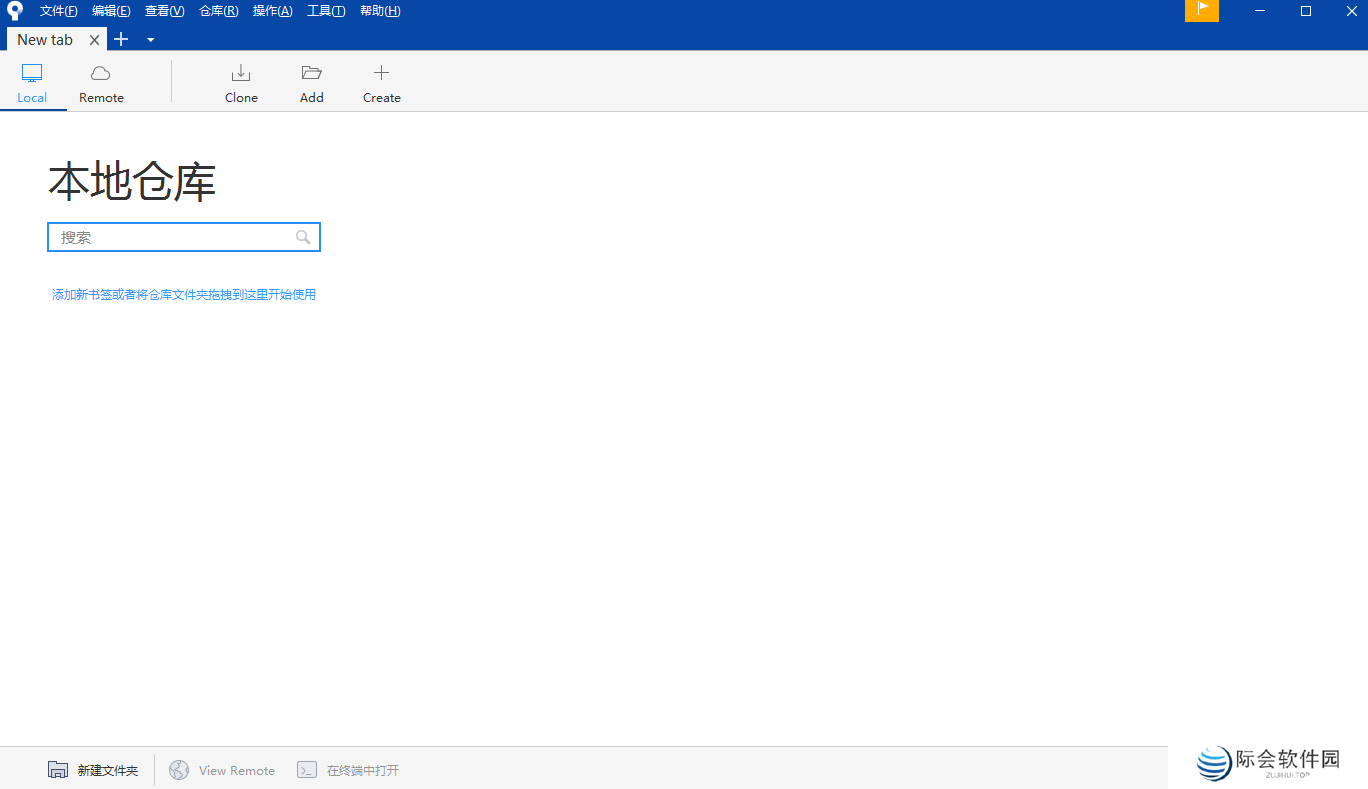This screenshot has height=789, width=1368.
Task: Open a new tab with the plus button
Action: pos(121,39)
